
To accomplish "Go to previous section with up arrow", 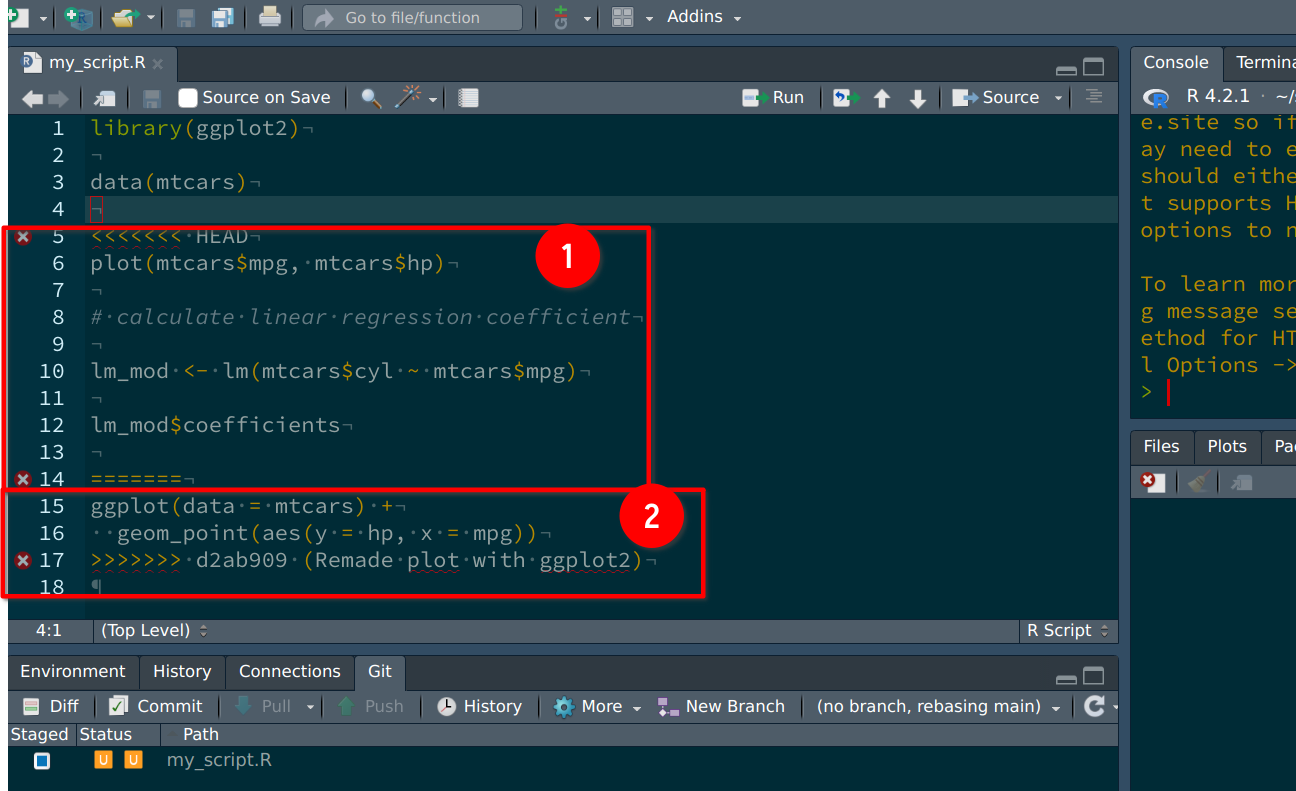I will coord(882,98).
